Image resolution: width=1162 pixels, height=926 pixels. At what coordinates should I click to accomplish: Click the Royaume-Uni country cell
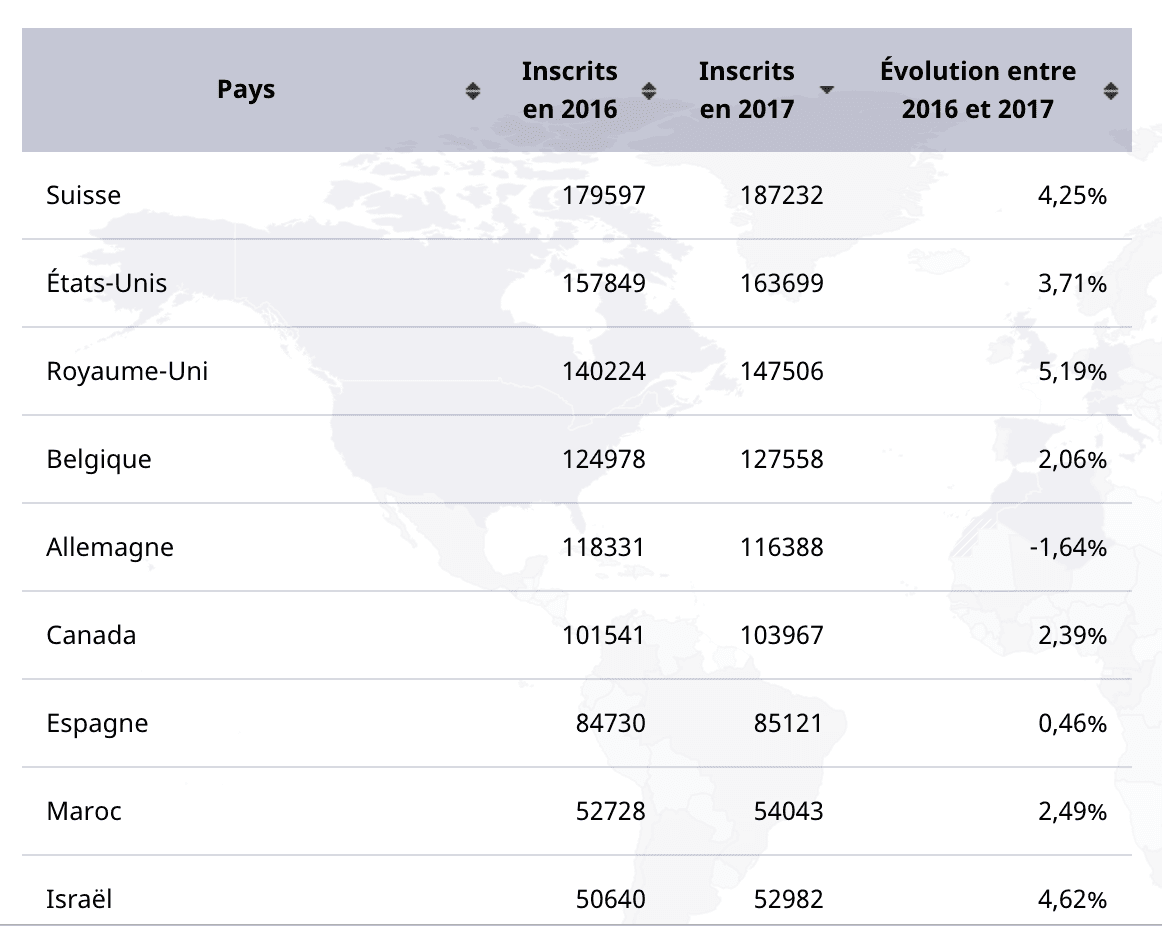pyautogui.click(x=127, y=371)
